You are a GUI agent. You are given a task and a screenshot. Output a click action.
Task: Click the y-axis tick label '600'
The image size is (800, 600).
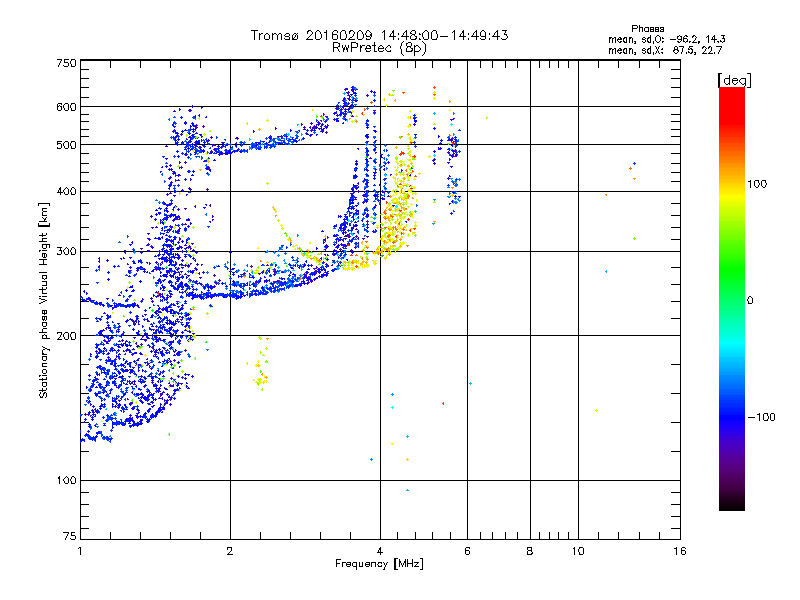(x=66, y=107)
